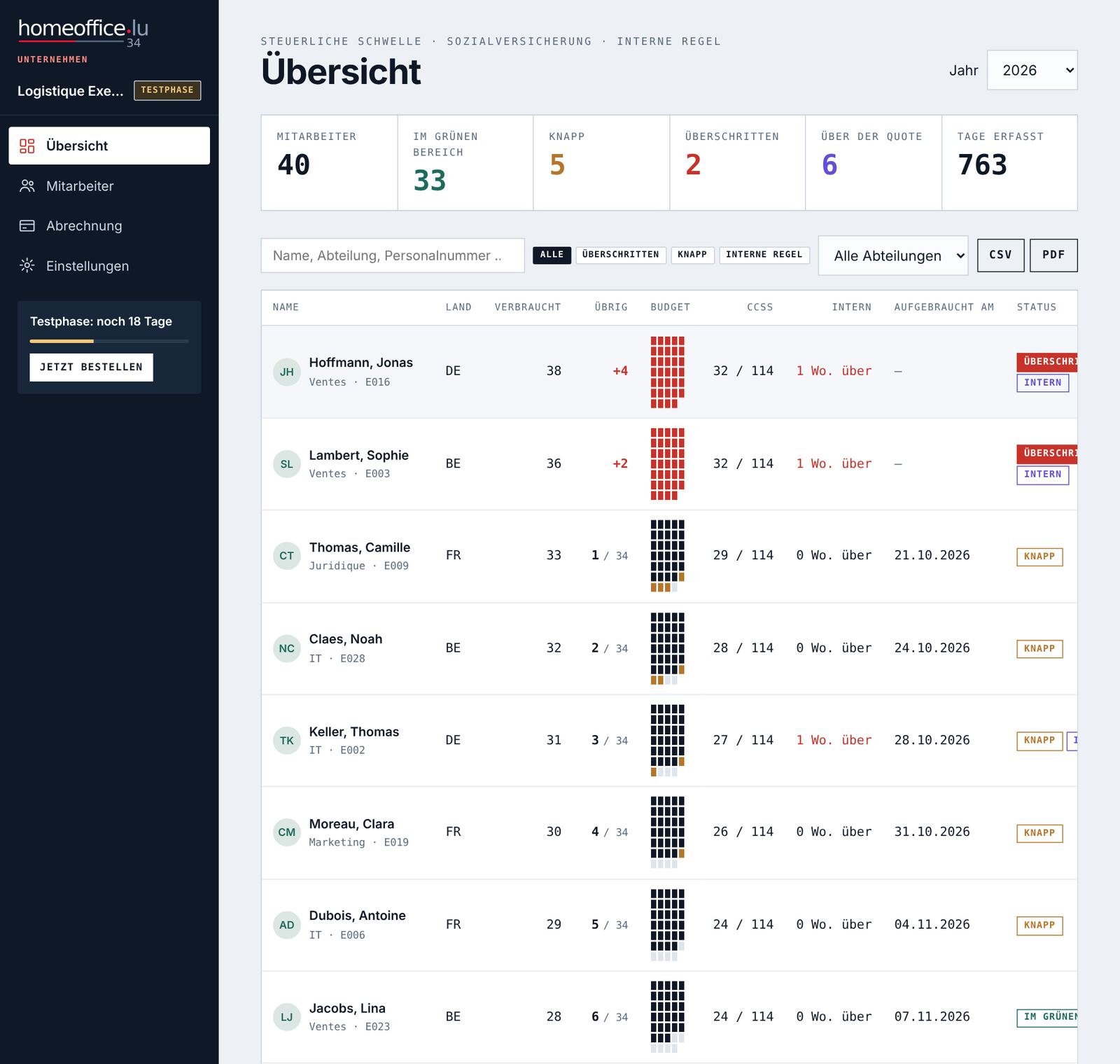
Task: Click the Testphase progress bar
Action: click(x=109, y=341)
